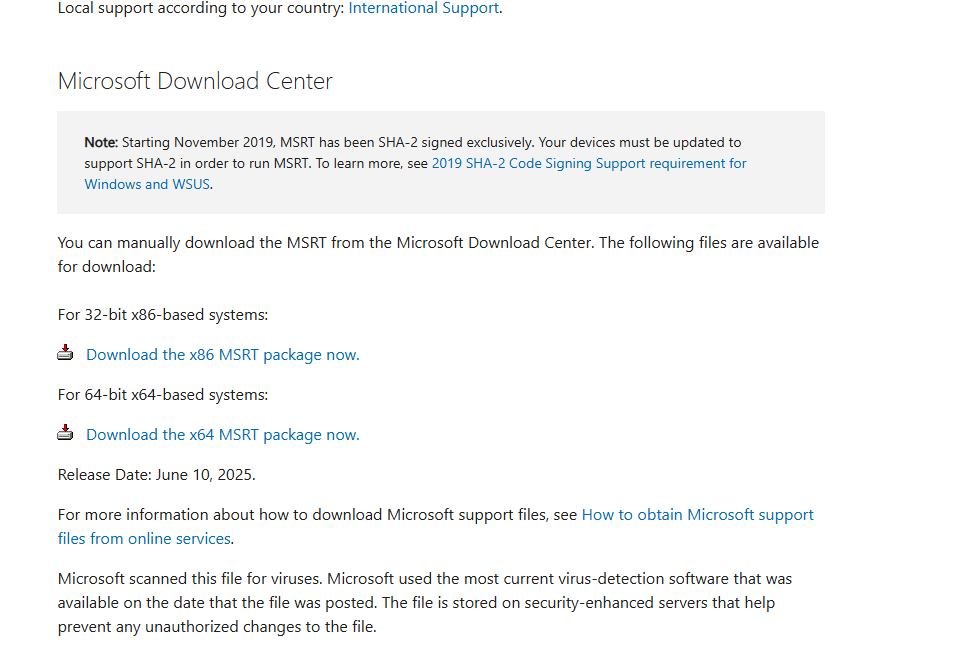Open 'How to obtain Microsoft support' link
The height and width of the screenshot is (661, 962).
pyautogui.click(x=698, y=514)
